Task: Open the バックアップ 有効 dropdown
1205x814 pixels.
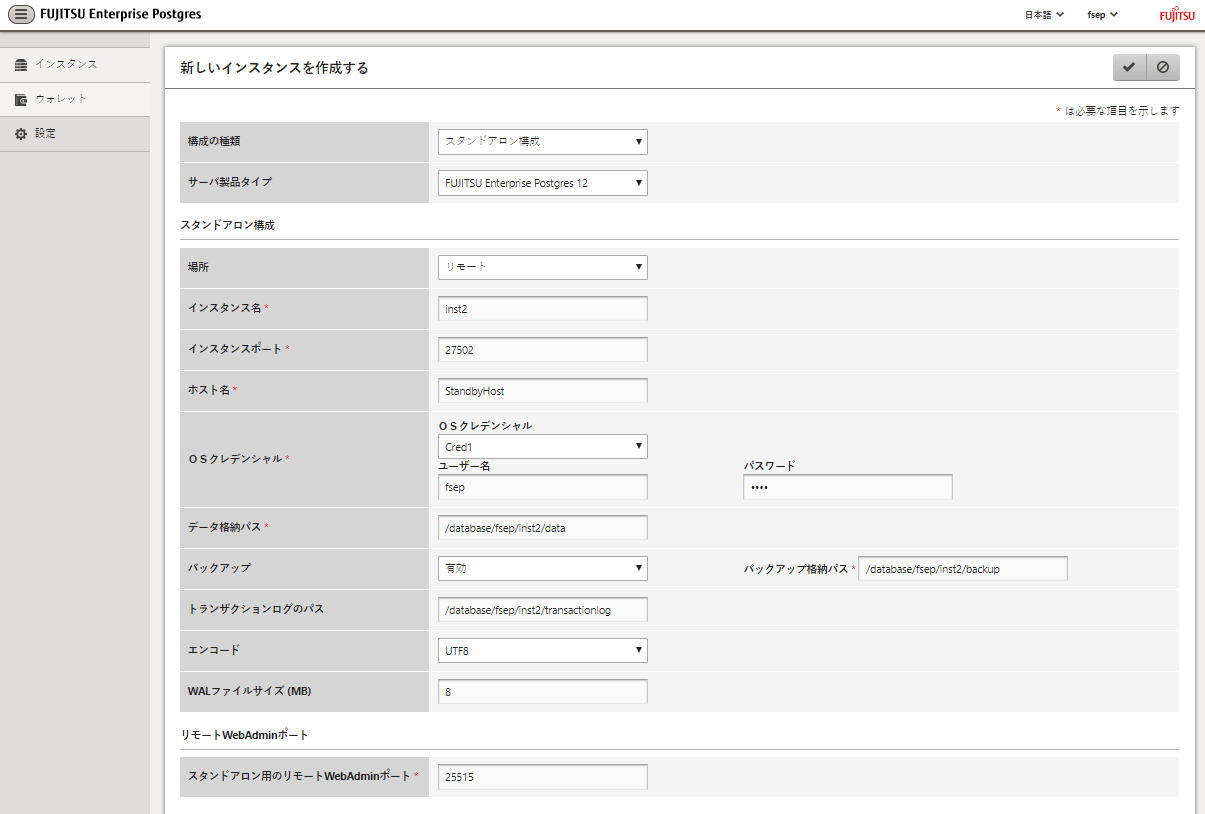Action: (543, 568)
